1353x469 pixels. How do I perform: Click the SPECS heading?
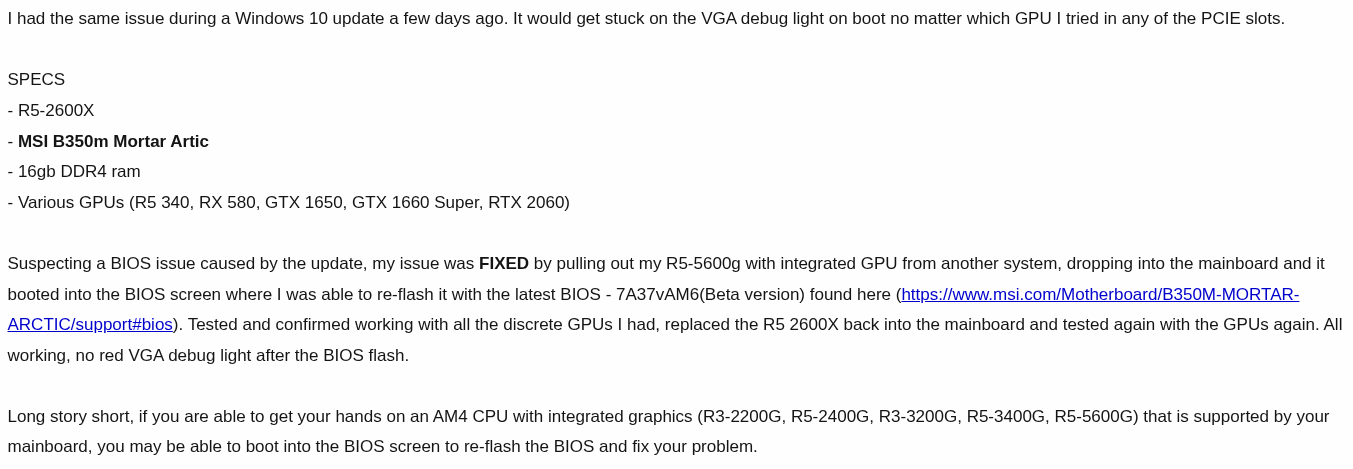pos(36,80)
